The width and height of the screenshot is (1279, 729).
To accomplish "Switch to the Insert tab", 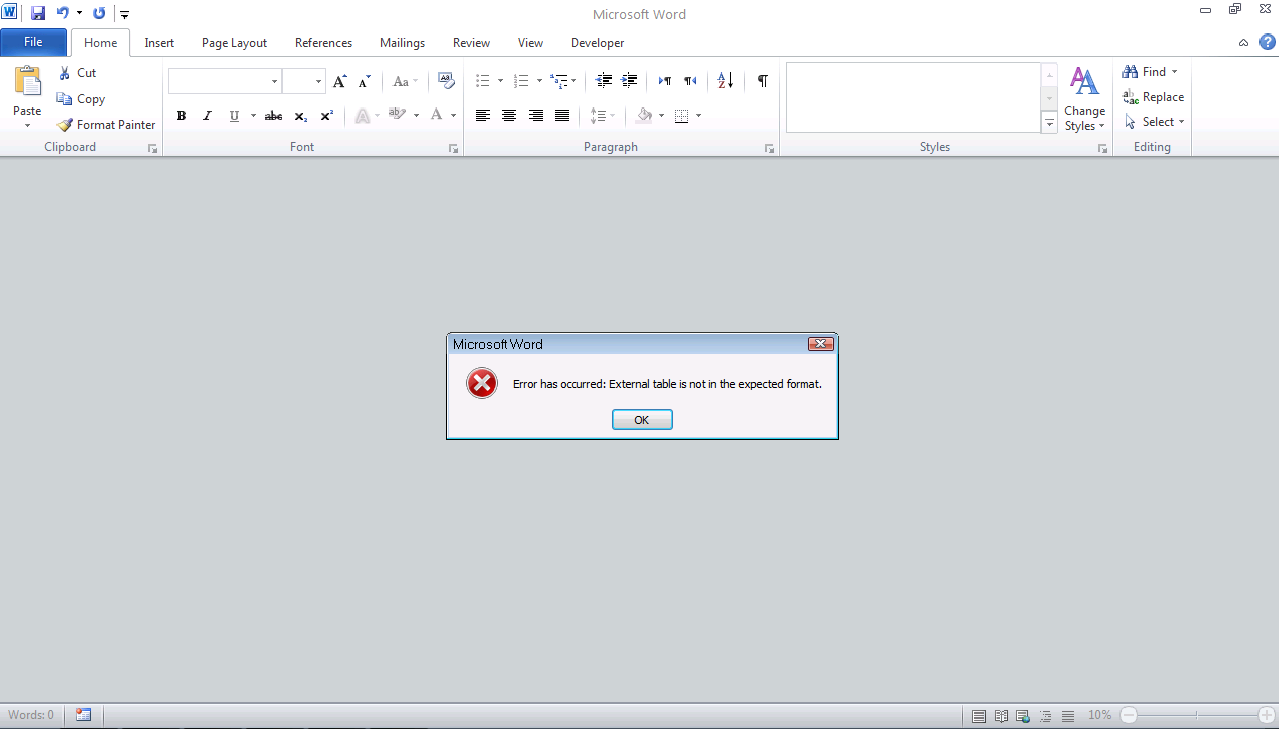I will [159, 43].
